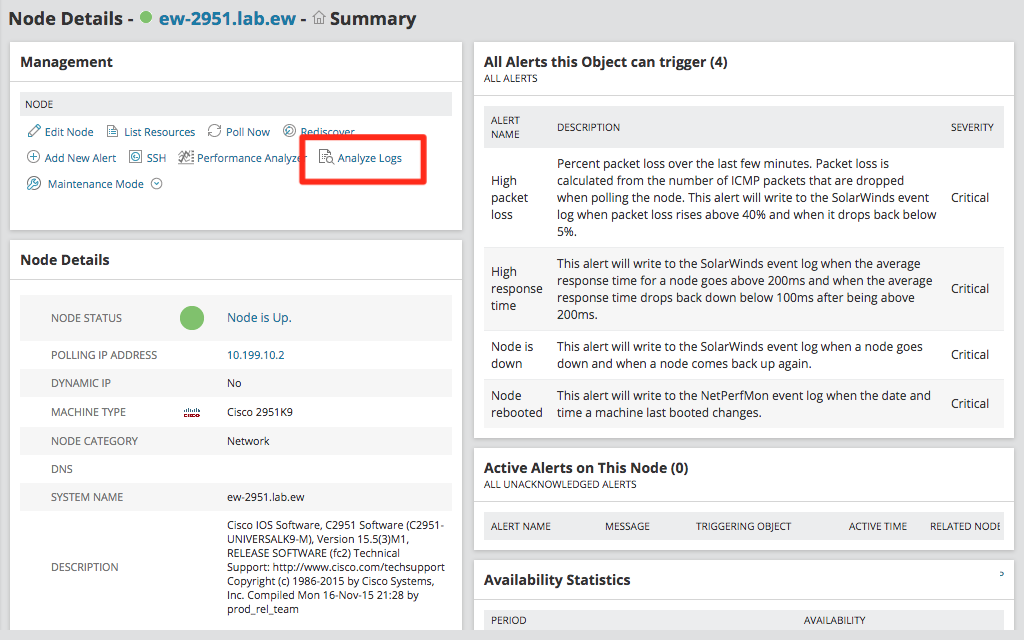
Task: Click the Rediscover icon
Action: pos(289,132)
